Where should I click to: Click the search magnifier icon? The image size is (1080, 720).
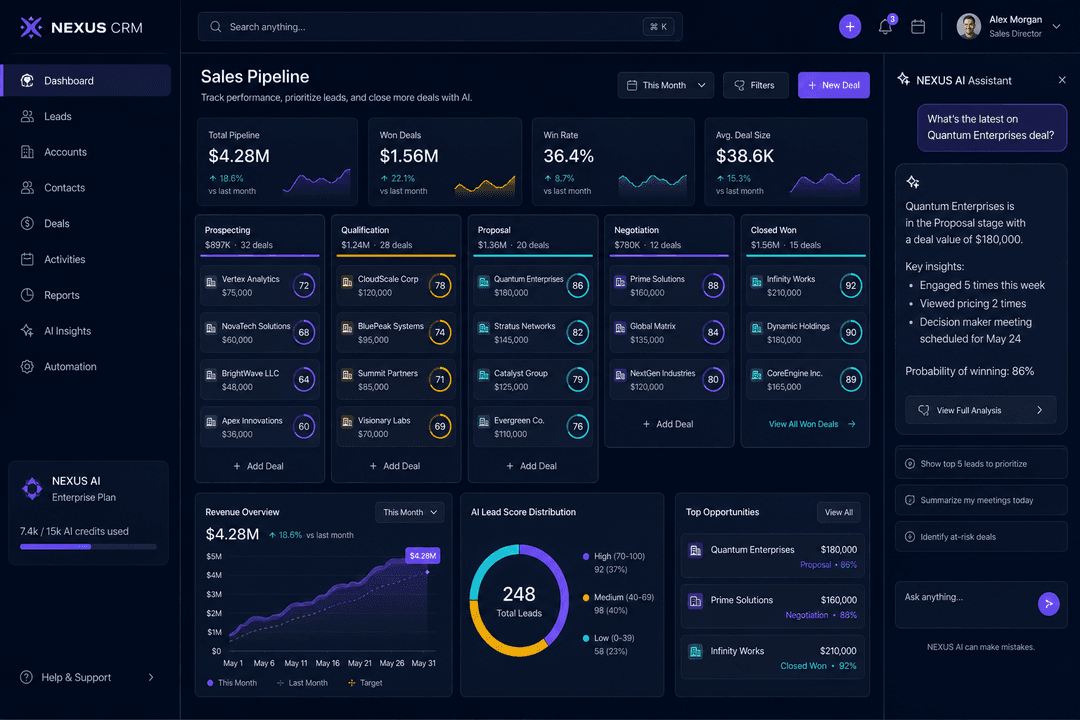[x=216, y=27]
